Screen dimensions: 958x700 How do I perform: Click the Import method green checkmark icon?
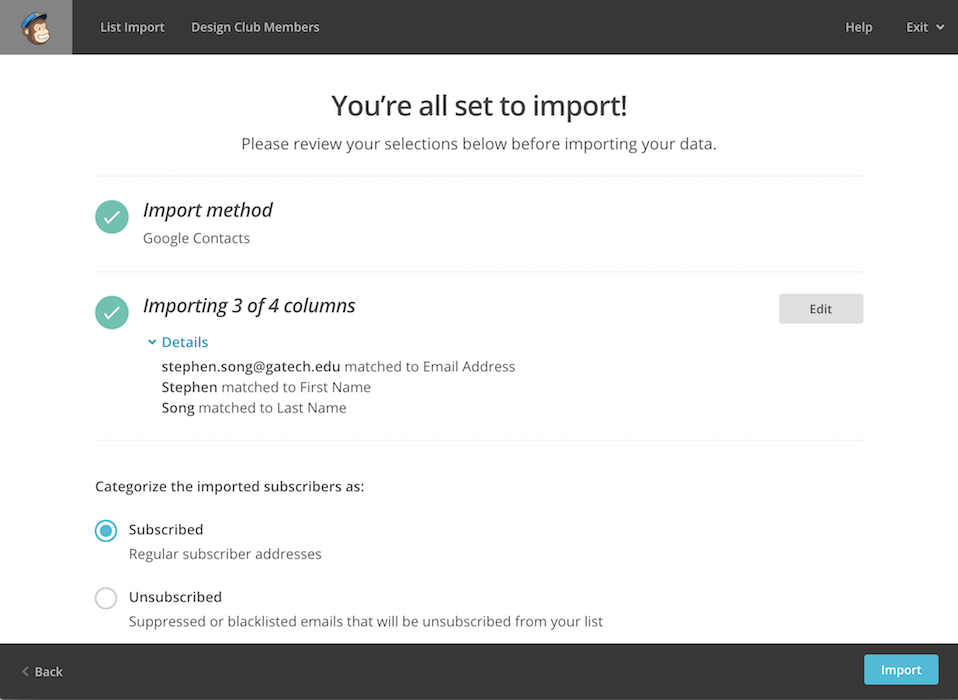pyautogui.click(x=112, y=217)
